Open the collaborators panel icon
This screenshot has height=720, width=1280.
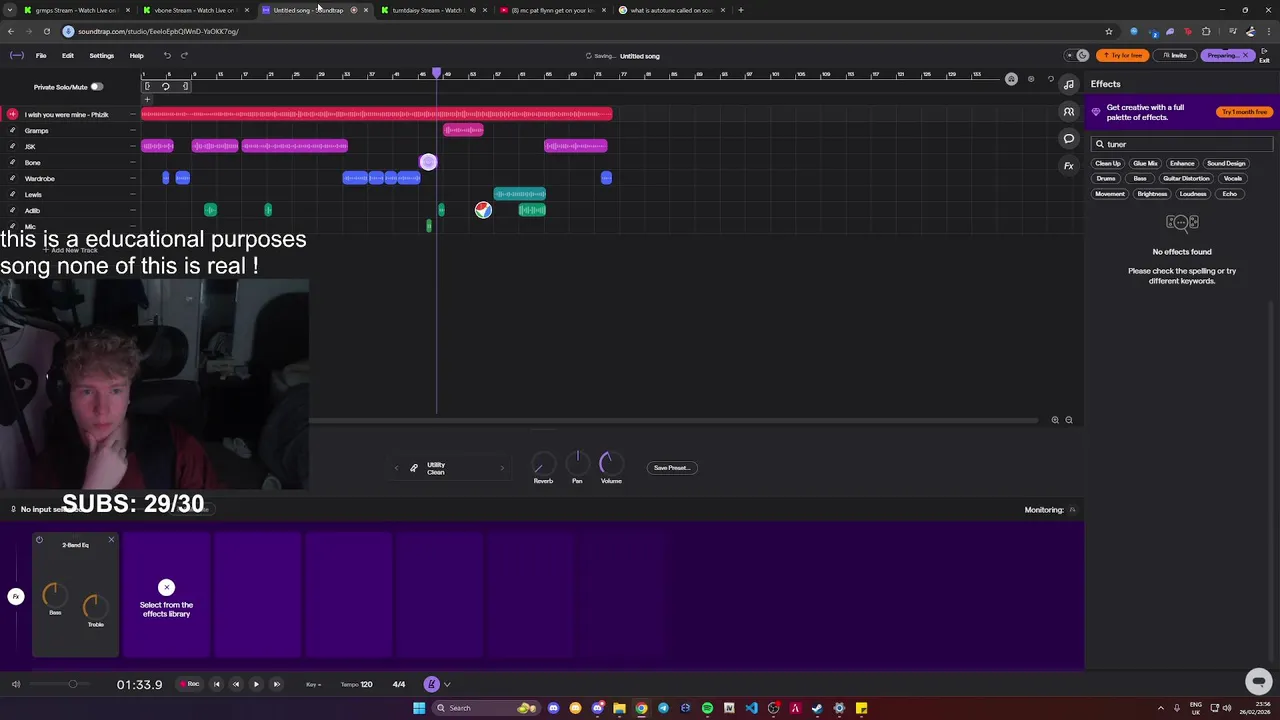[1069, 111]
